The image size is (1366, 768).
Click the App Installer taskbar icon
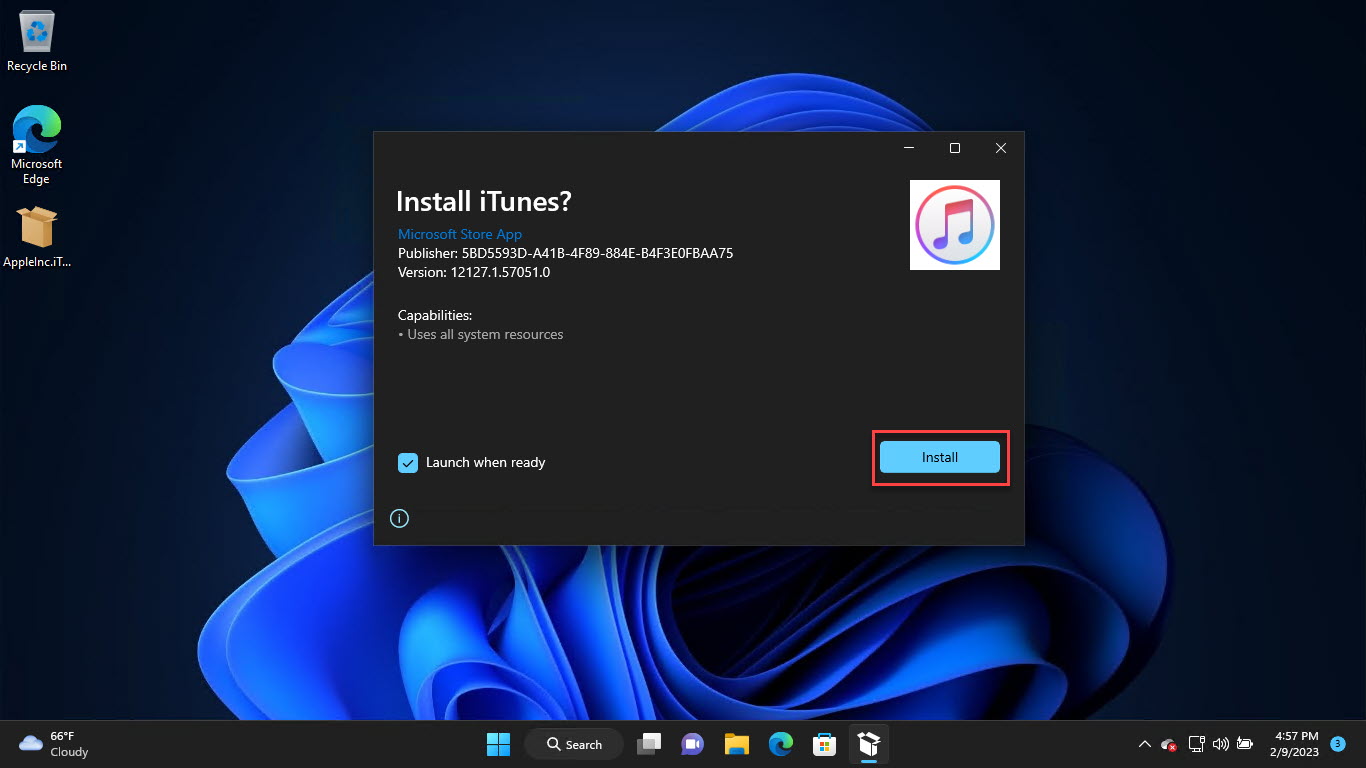pos(868,744)
